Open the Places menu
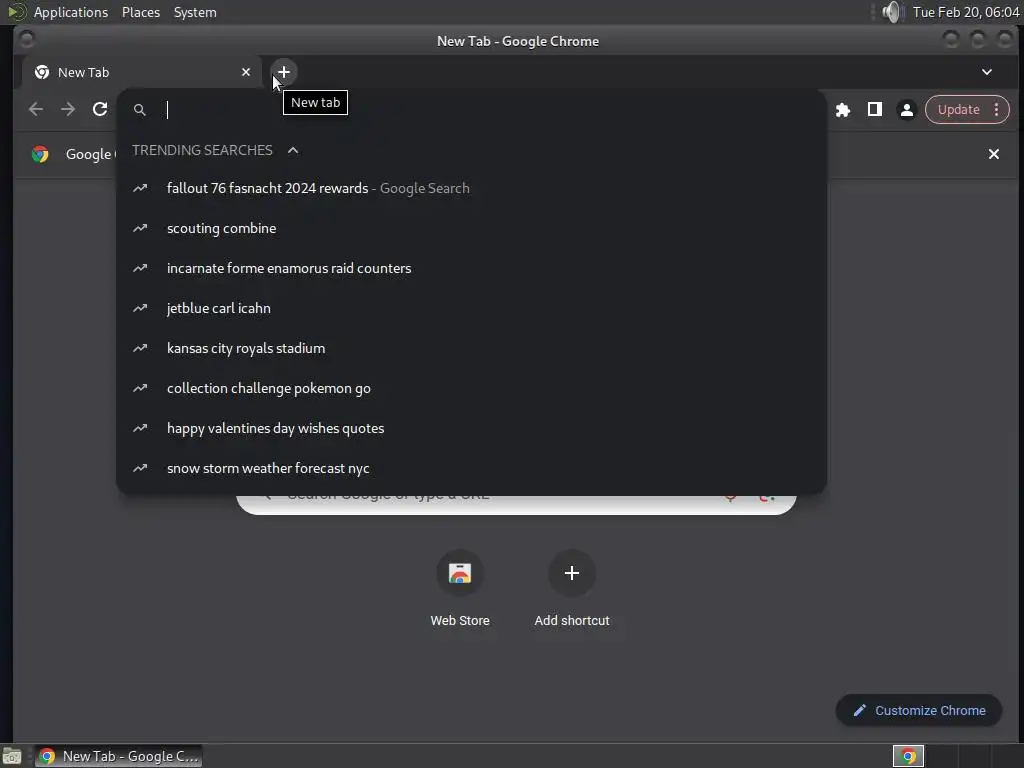The width and height of the screenshot is (1024, 768). click(140, 12)
